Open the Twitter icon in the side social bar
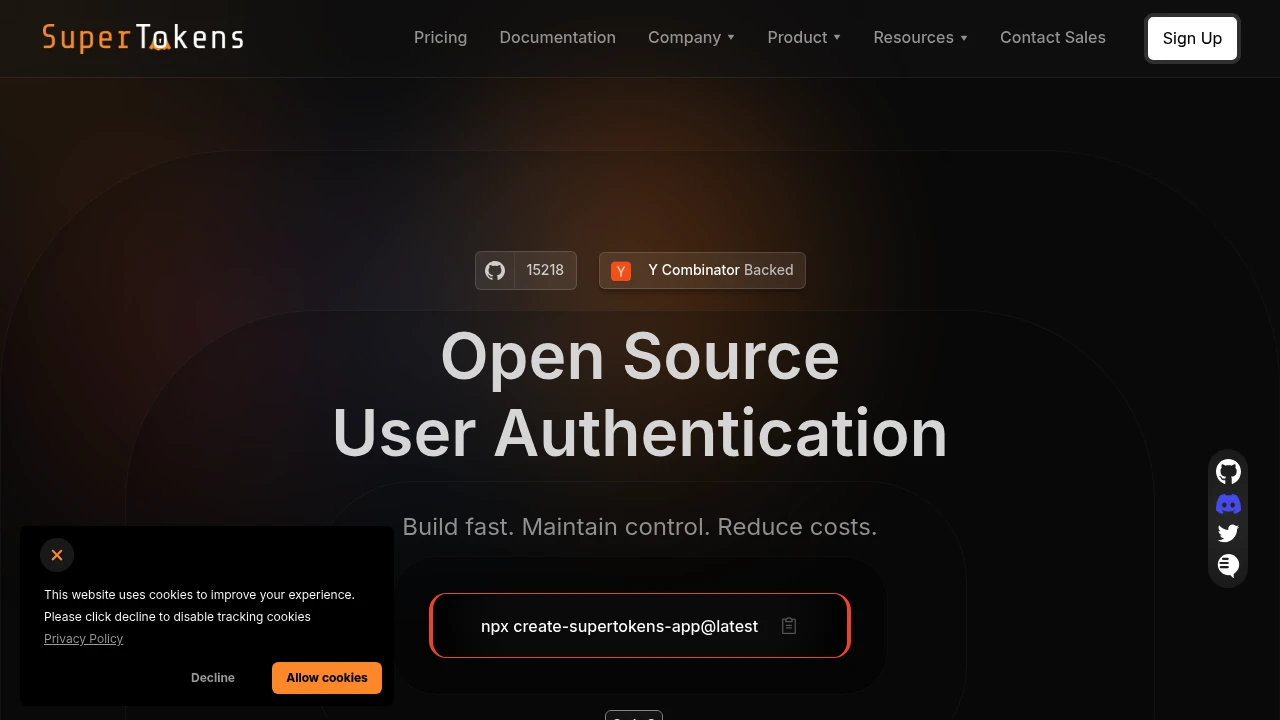 click(x=1228, y=534)
